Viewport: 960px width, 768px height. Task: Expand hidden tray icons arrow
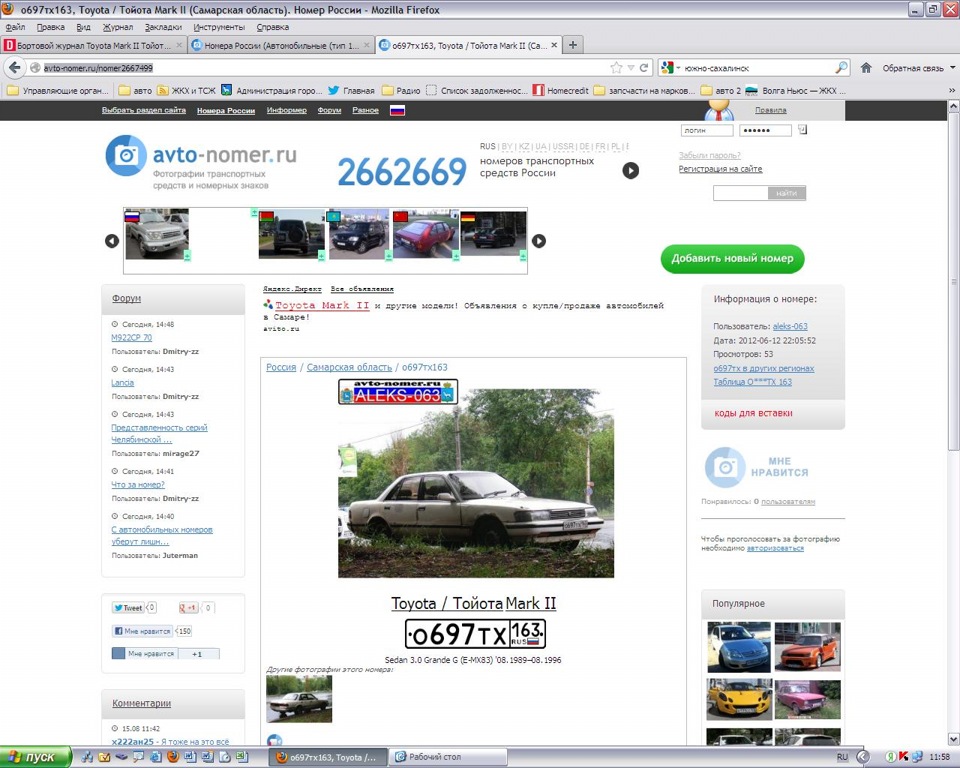click(x=863, y=757)
